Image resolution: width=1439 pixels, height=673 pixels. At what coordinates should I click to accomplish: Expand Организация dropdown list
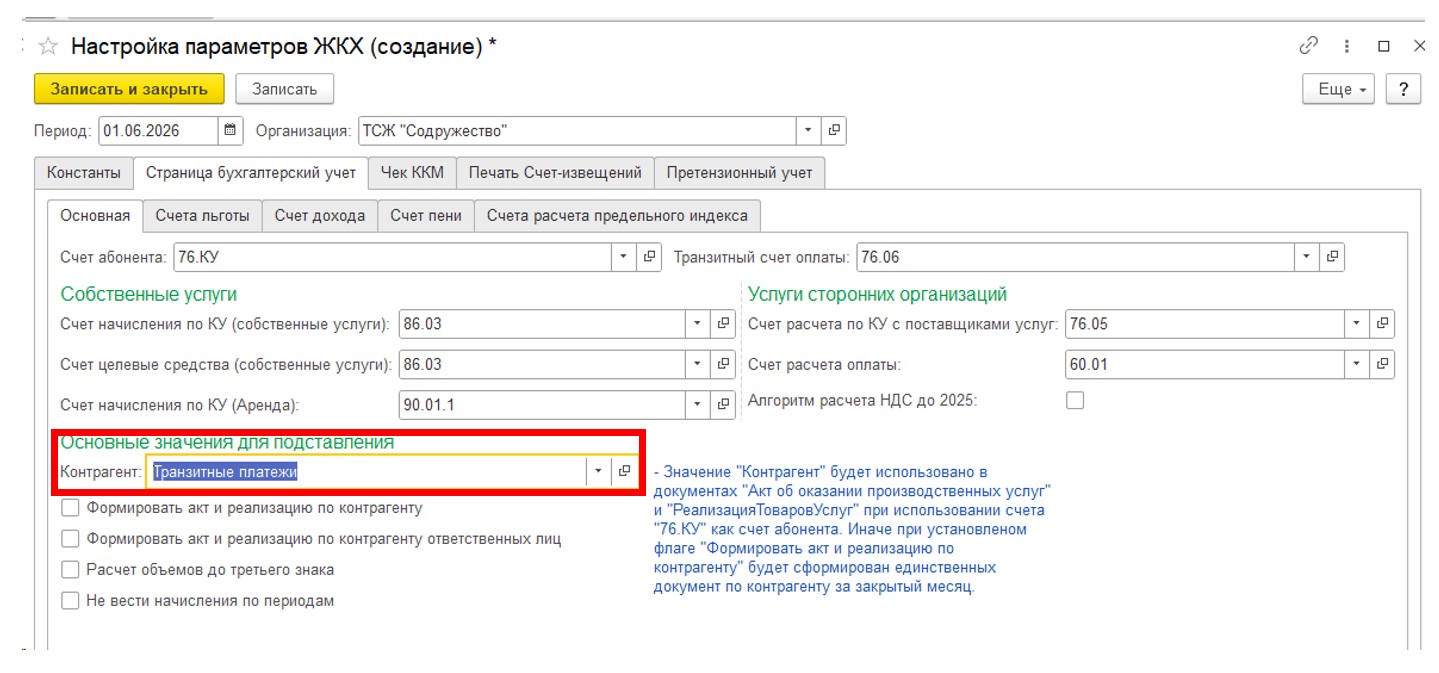click(x=809, y=130)
